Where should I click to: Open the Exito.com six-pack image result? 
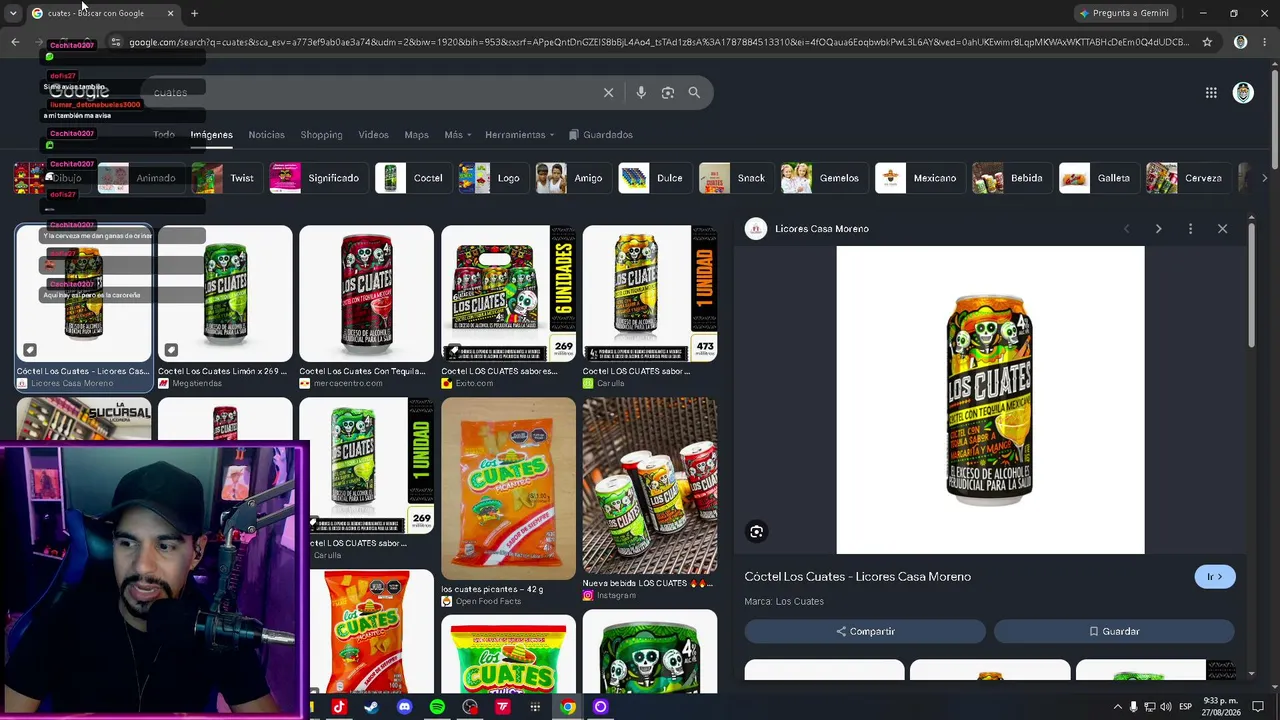click(x=508, y=293)
